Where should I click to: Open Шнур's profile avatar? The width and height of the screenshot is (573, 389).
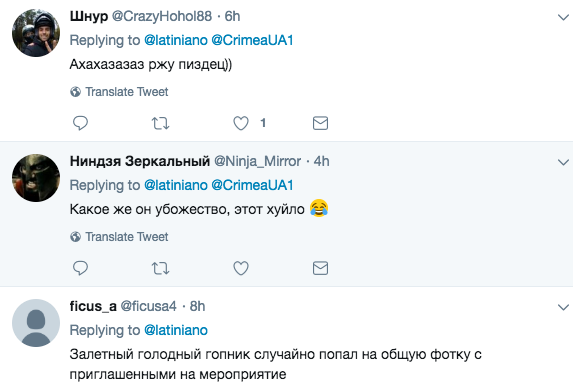[x=36, y=33]
